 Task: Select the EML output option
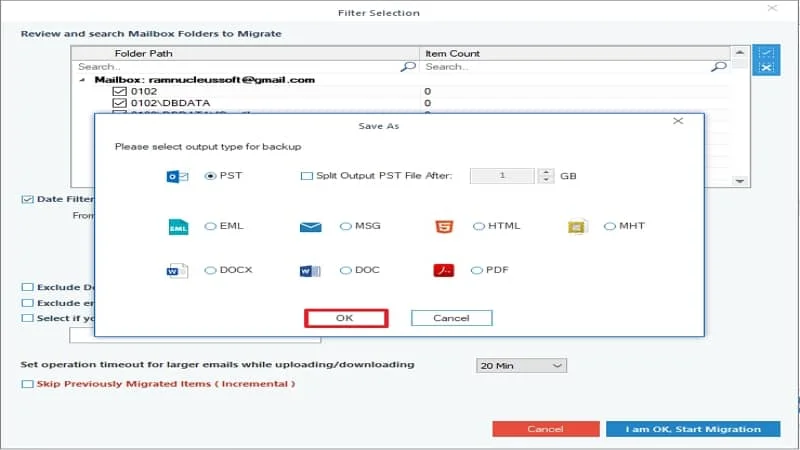210,226
